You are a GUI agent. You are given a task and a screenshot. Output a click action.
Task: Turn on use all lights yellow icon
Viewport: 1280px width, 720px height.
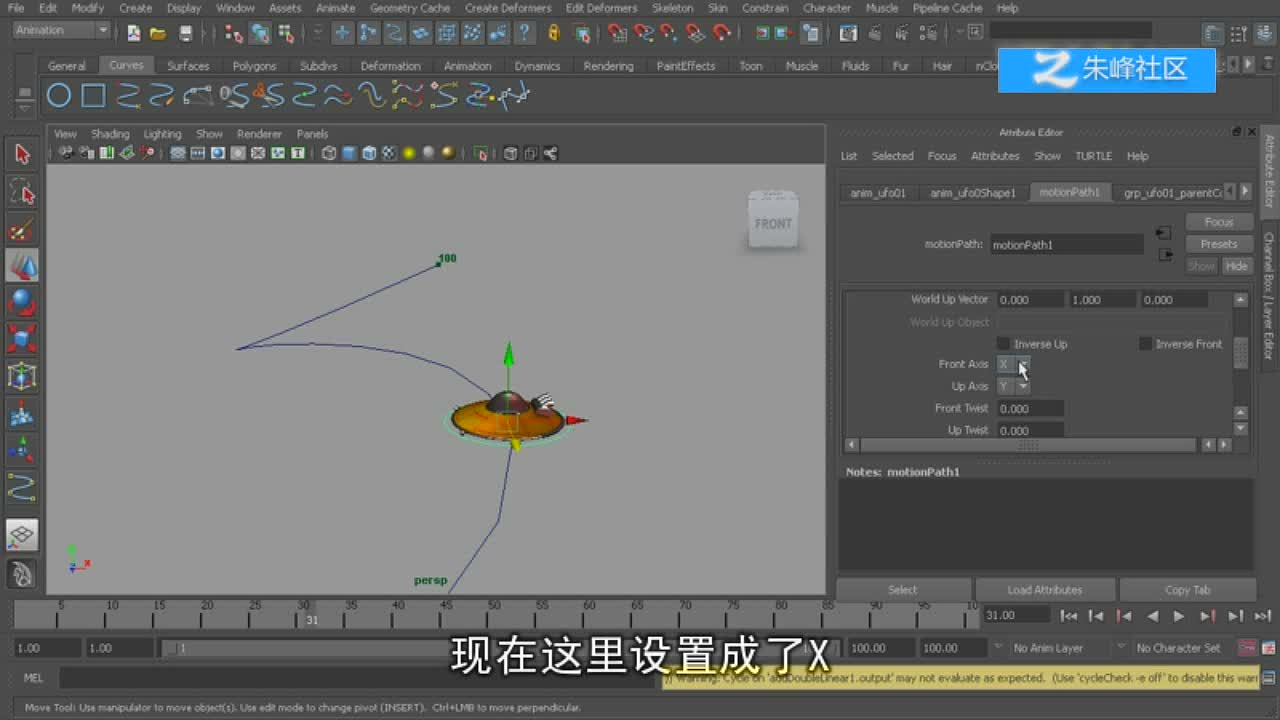click(x=409, y=153)
